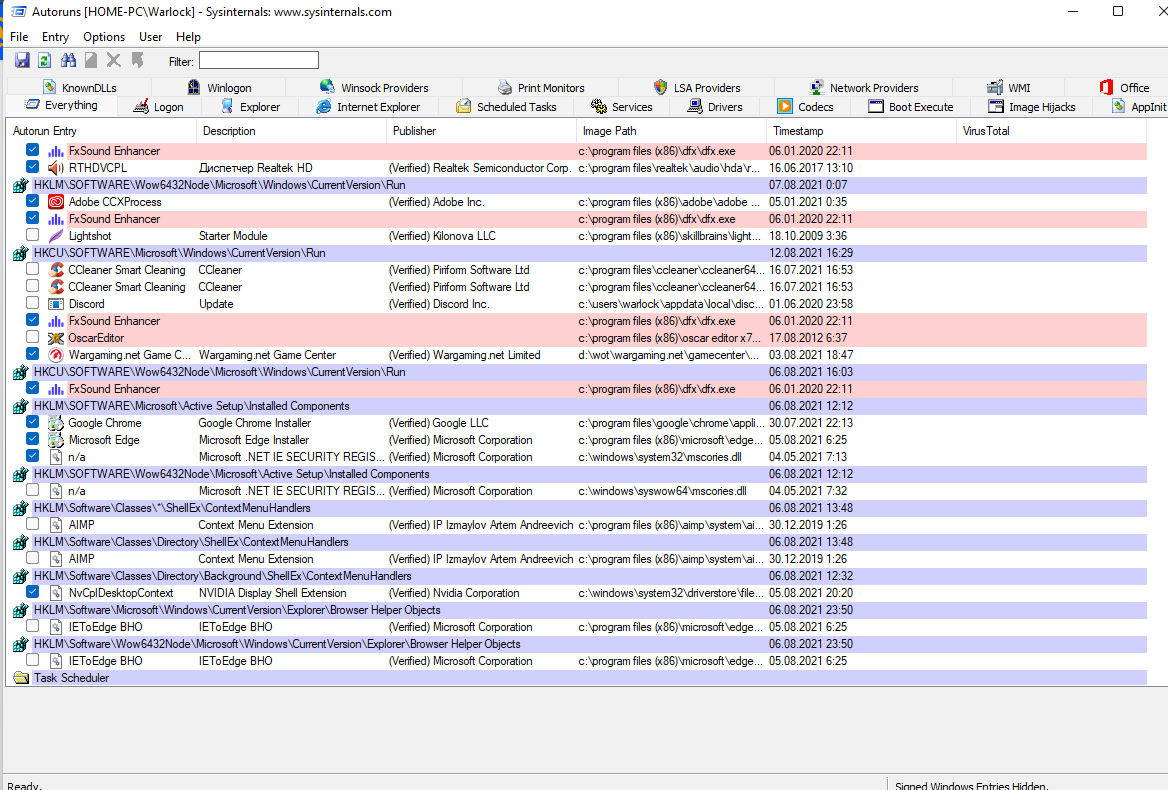This screenshot has height=790, width=1168.
Task: Switch to the Logon tab
Action: (159, 107)
